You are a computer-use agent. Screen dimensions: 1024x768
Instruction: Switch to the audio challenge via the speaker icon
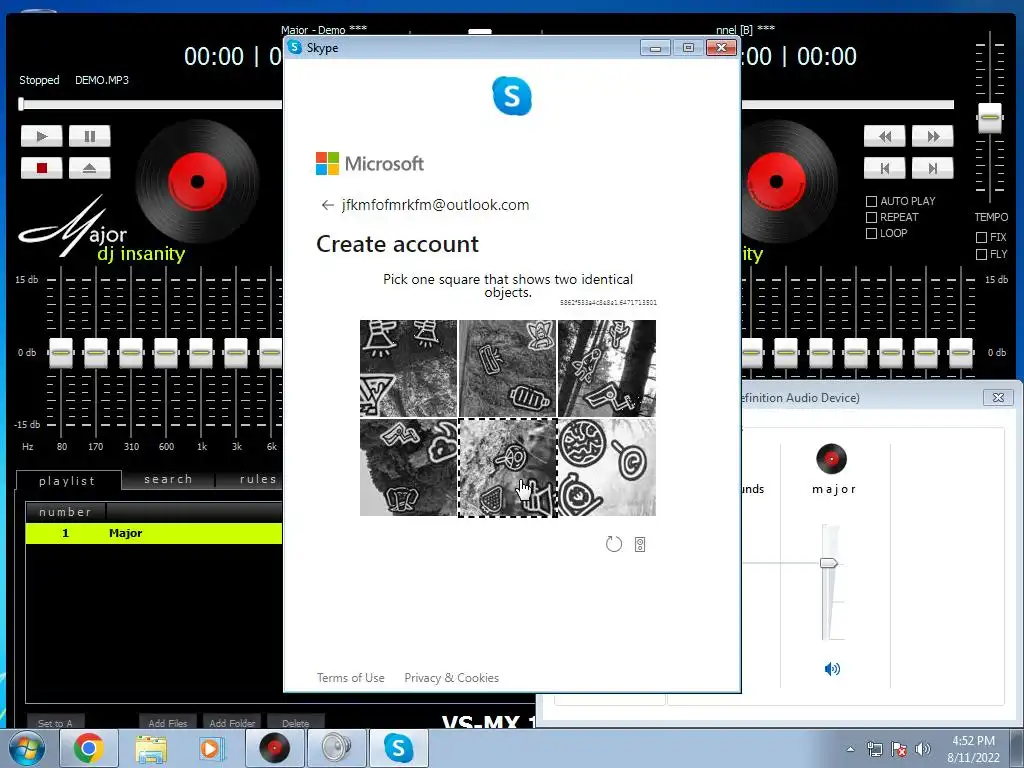pyautogui.click(x=640, y=544)
